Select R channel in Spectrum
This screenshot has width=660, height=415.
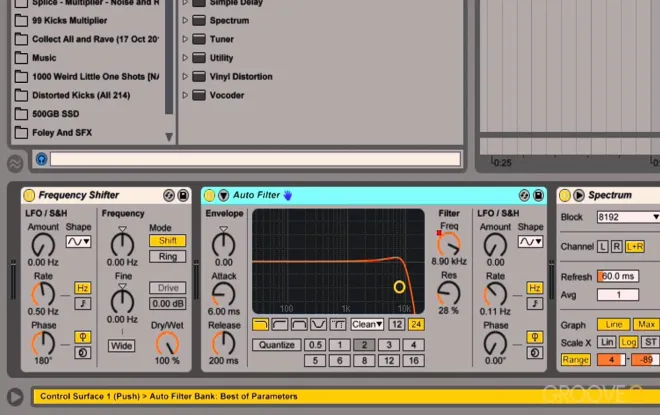[617, 247]
